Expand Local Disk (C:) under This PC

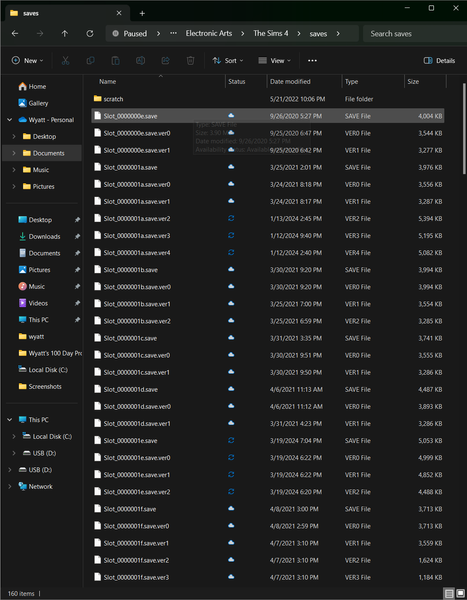click(14, 436)
